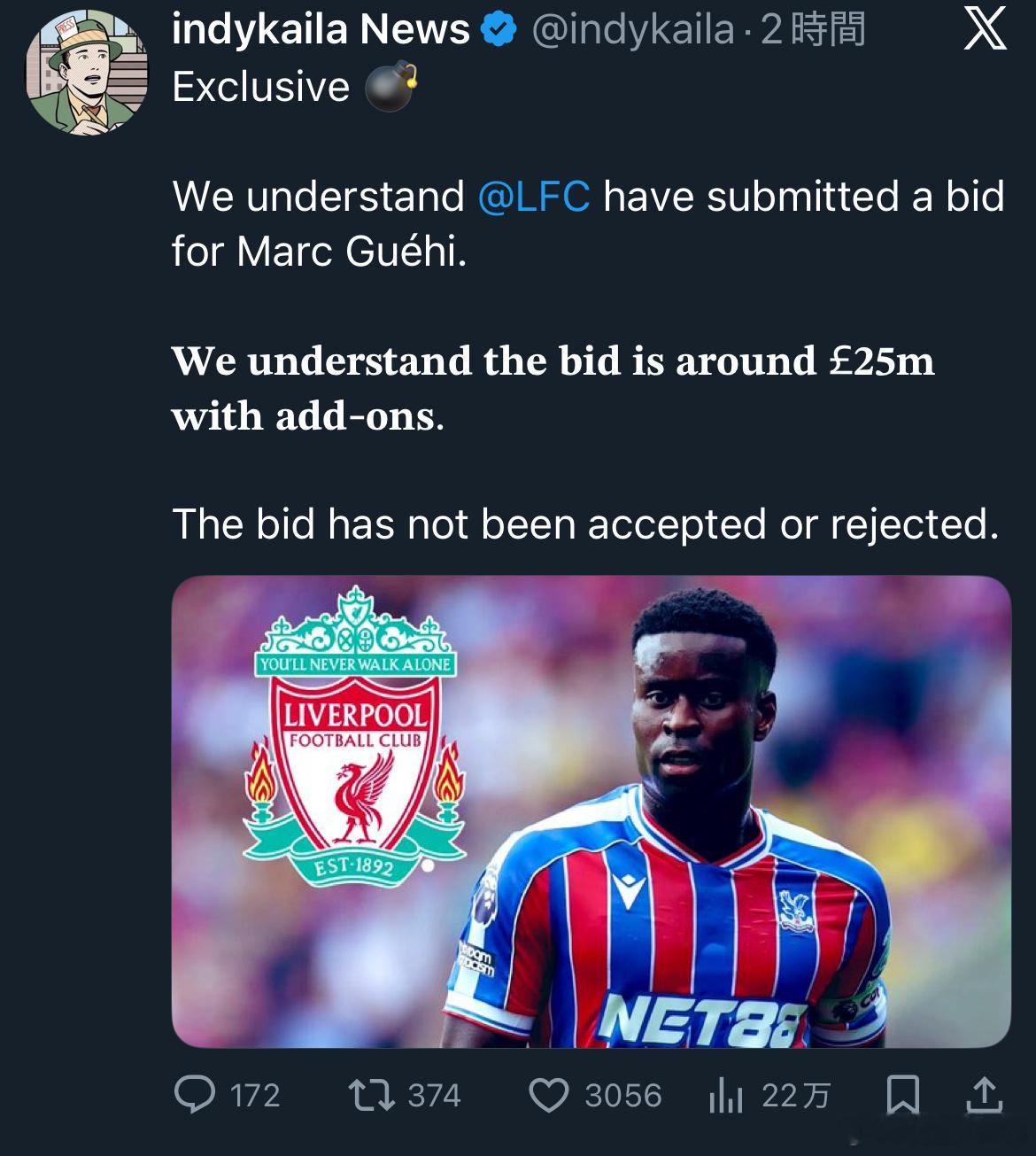This screenshot has width=1036, height=1156.
Task: Click the indykaila News display name
Action: point(321,31)
